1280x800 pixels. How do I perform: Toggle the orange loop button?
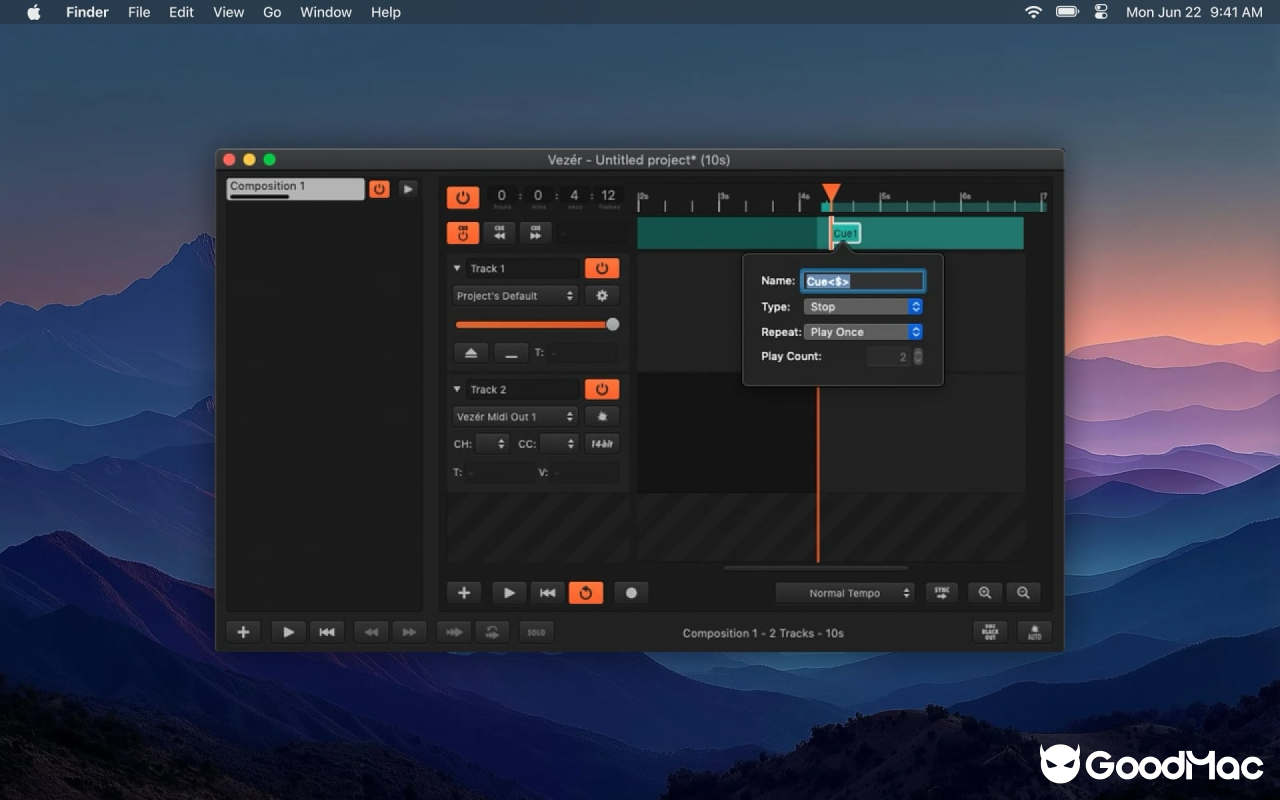click(x=586, y=593)
